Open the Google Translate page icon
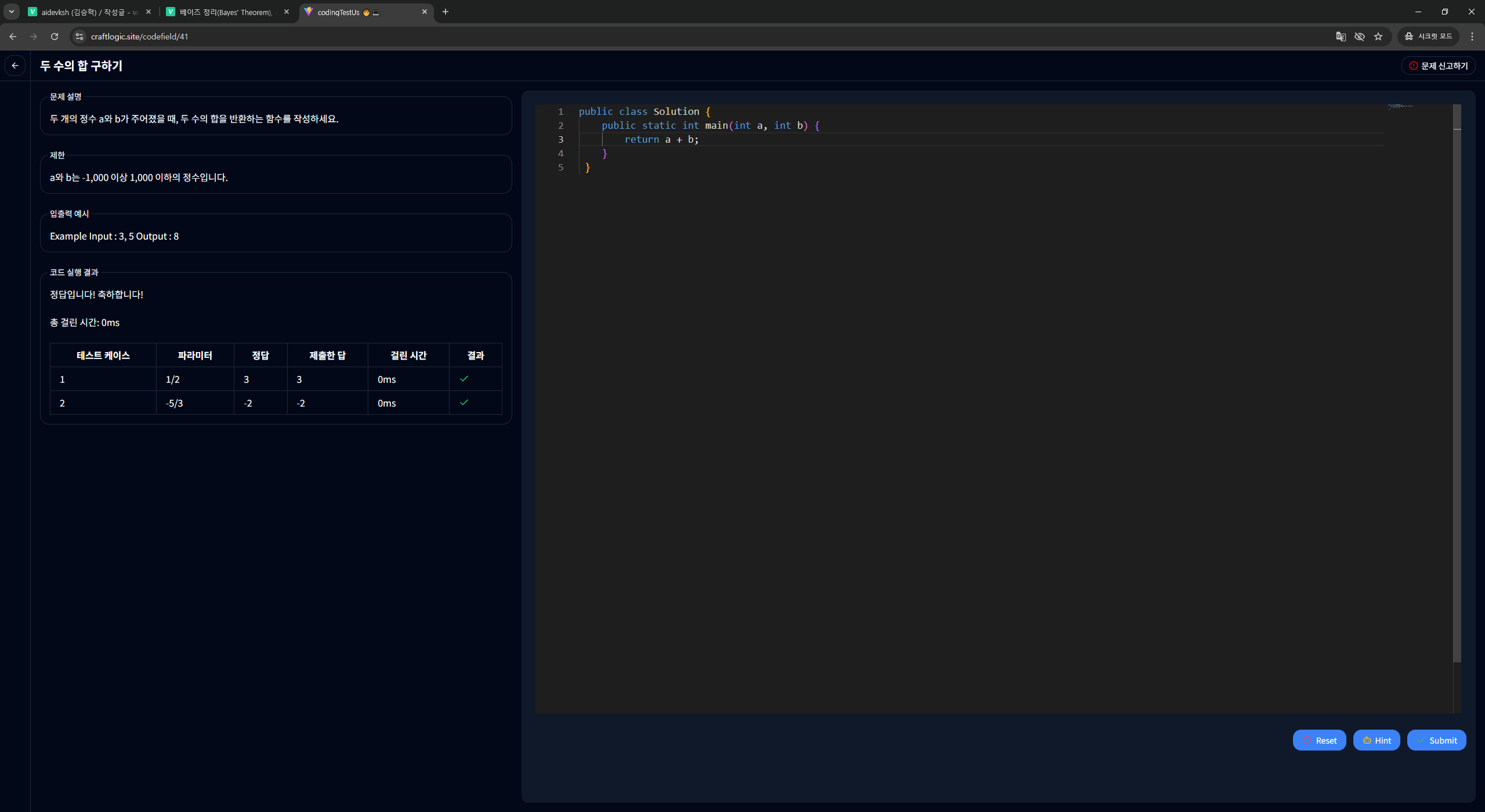The width and height of the screenshot is (1485, 812). 1341,37
